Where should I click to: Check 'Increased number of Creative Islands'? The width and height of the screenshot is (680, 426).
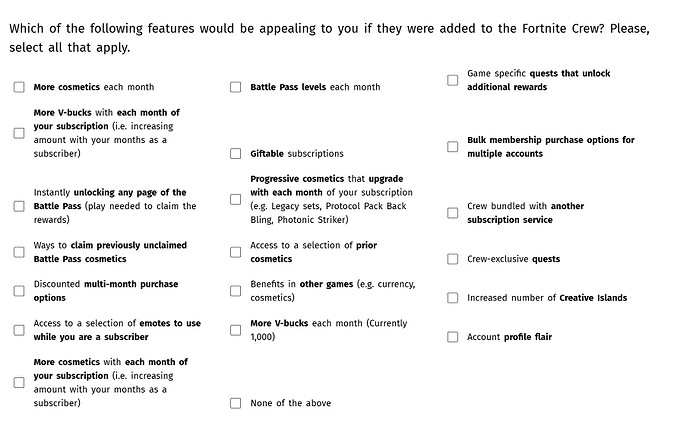(x=452, y=298)
